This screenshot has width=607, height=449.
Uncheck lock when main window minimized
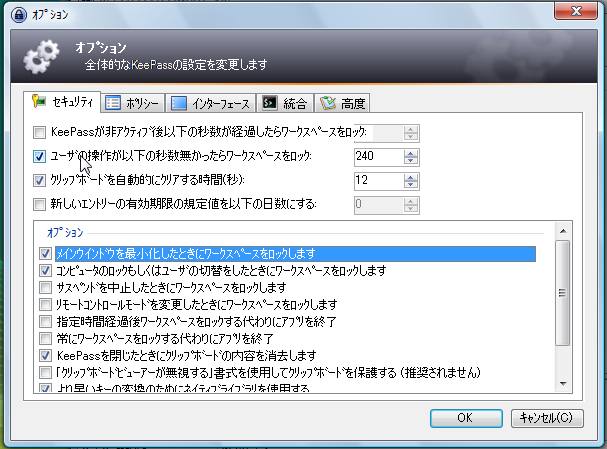click(x=45, y=254)
